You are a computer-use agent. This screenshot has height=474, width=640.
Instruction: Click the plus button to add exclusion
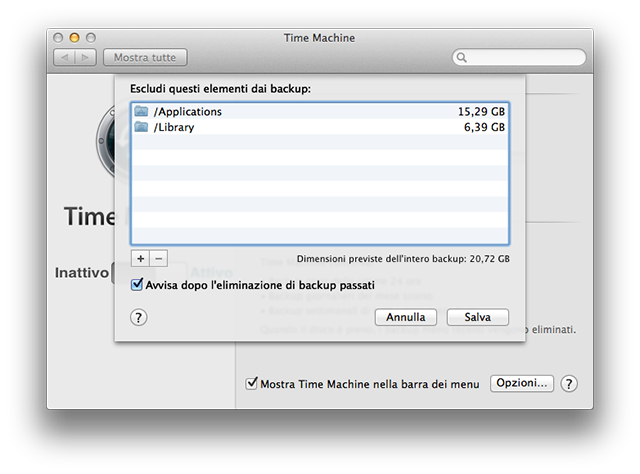pyautogui.click(x=141, y=258)
